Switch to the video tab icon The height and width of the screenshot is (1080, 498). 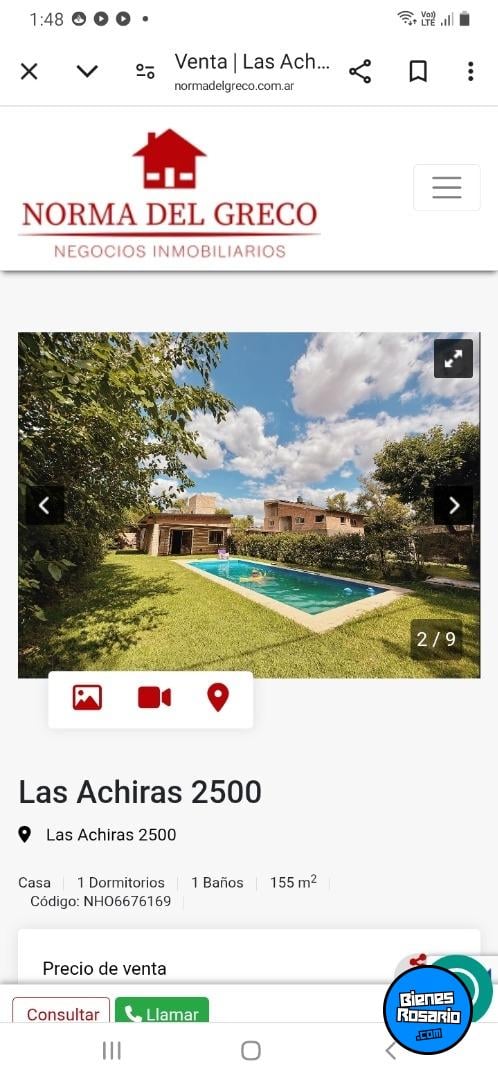point(154,698)
